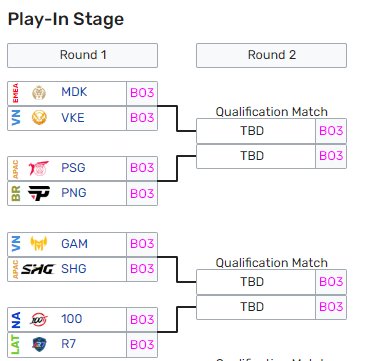Click the paiN Gaming PNG logo
384x361 pixels.
tap(39, 193)
